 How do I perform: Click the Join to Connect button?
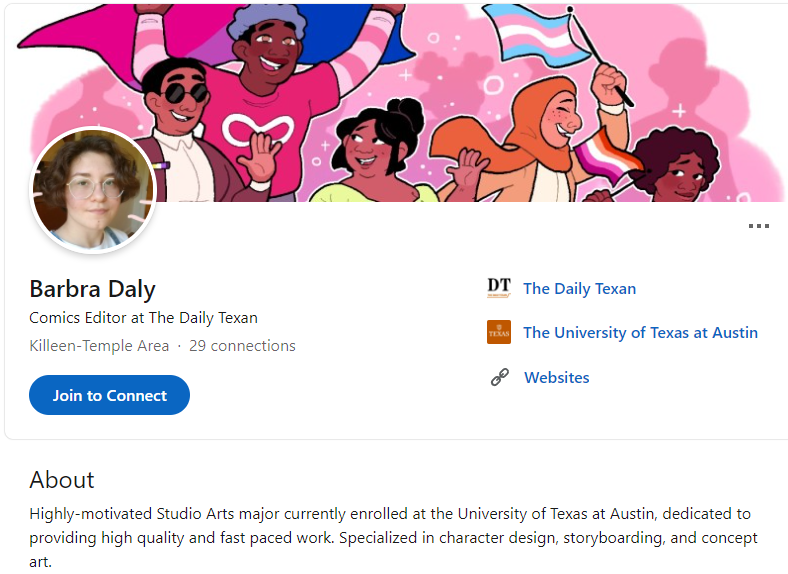(110, 395)
